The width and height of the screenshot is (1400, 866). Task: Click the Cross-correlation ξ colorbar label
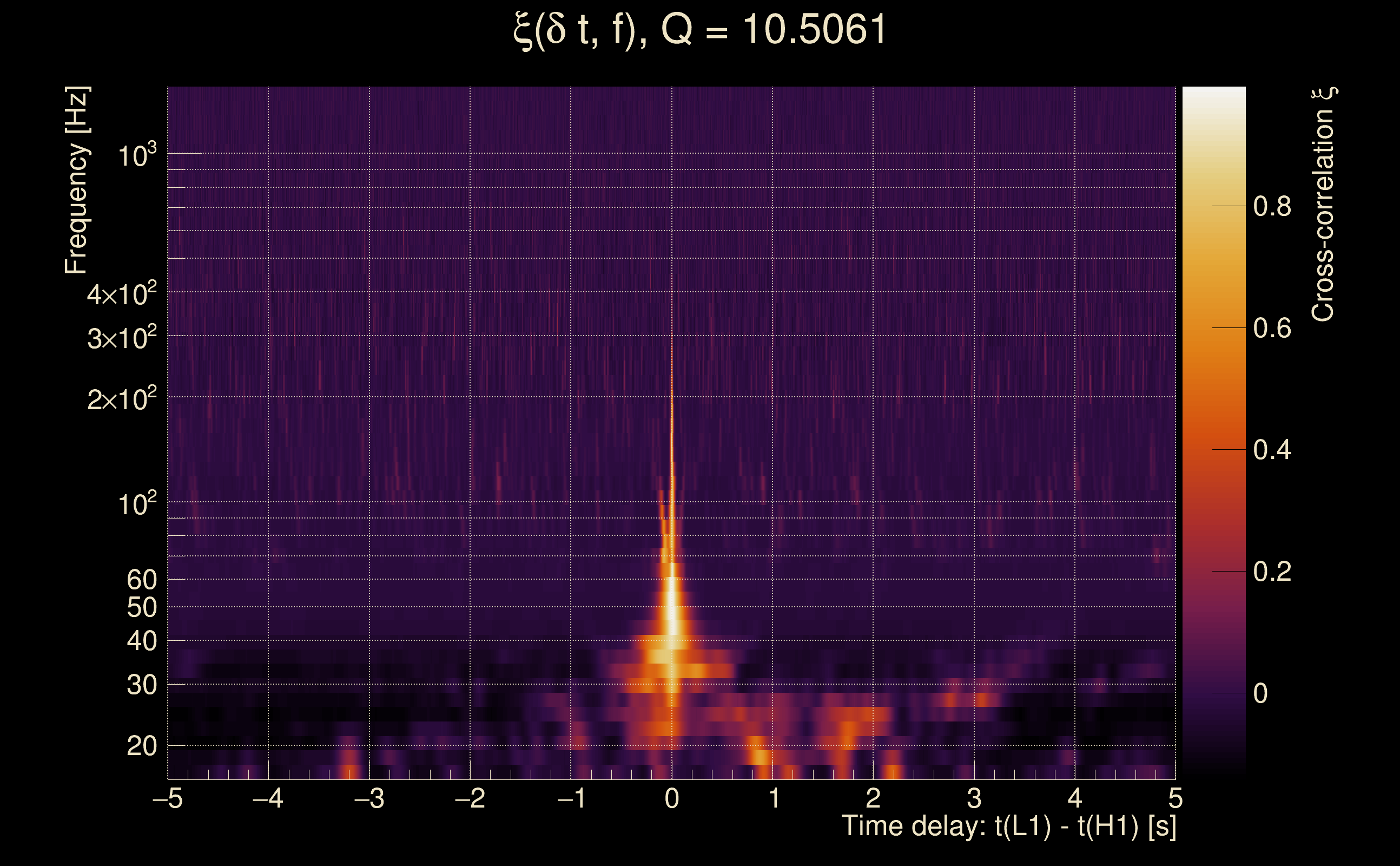point(1323,205)
